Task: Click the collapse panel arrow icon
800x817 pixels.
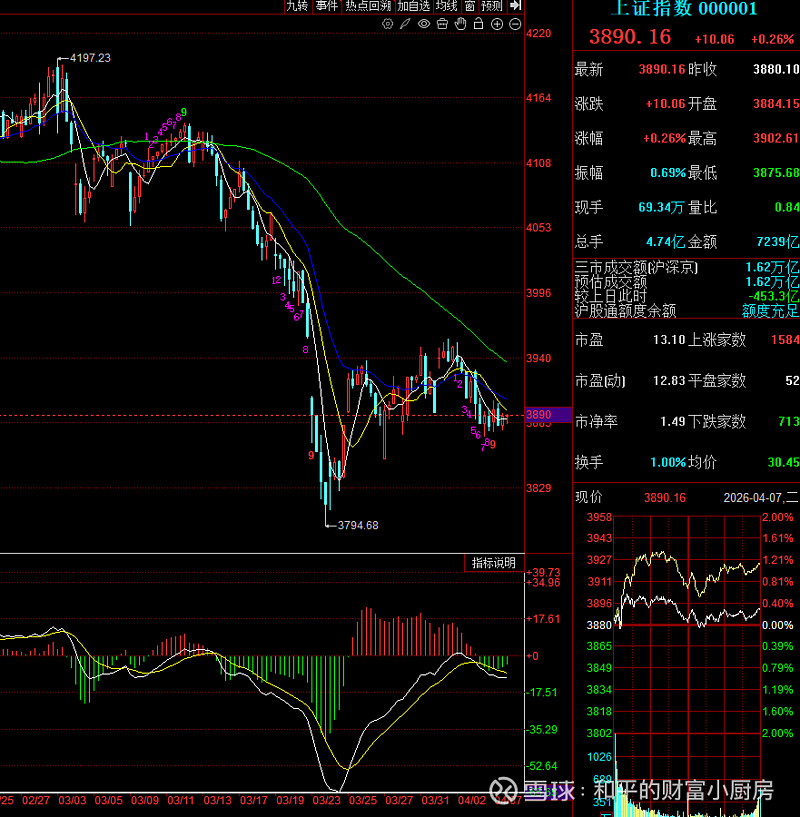Action: 515,6
